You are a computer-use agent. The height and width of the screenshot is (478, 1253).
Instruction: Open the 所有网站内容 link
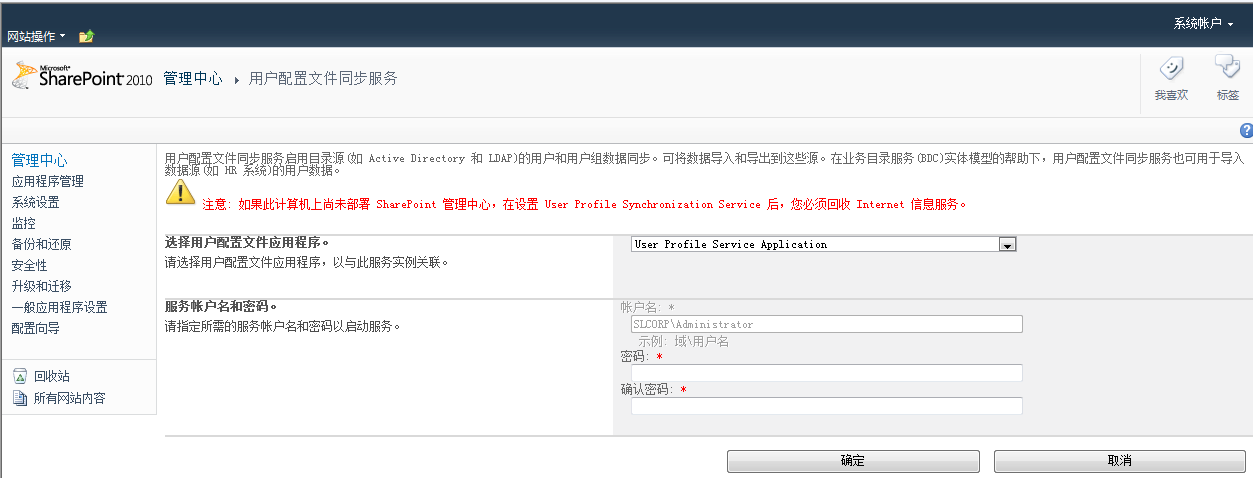tap(70, 398)
